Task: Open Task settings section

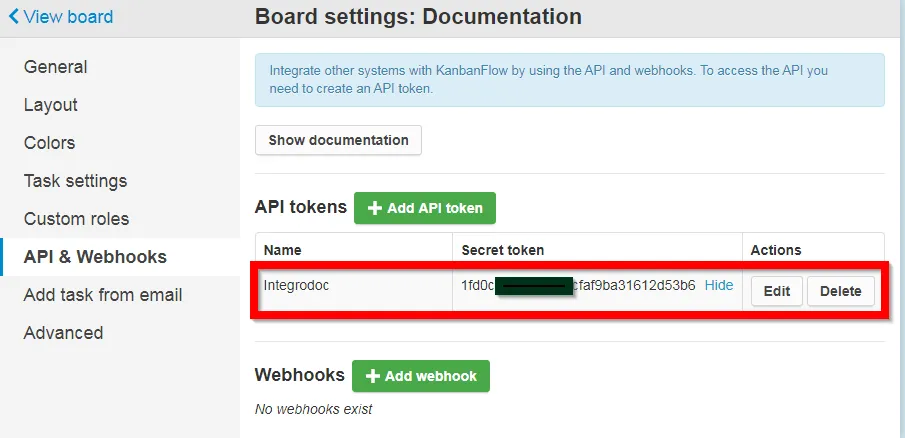Action: (75, 181)
